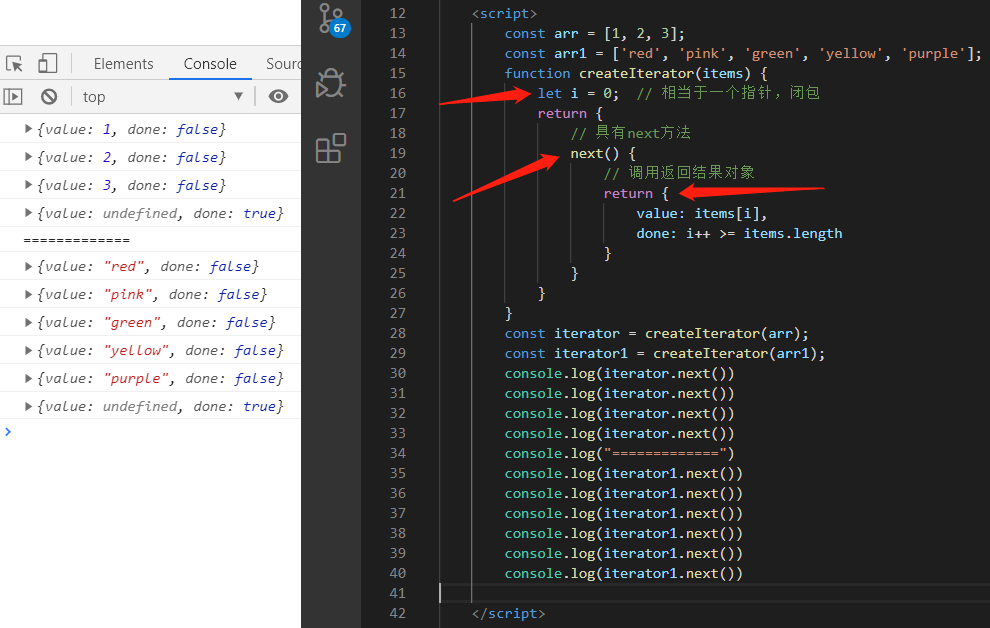Switch to the Console tab
The image size is (990, 628).
click(x=210, y=64)
